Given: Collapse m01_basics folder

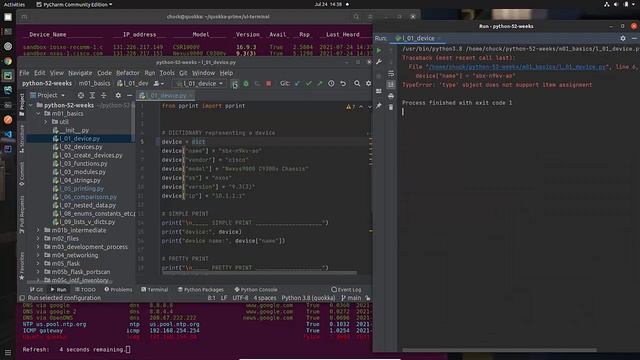Looking at the screenshot, I should point(38,113).
